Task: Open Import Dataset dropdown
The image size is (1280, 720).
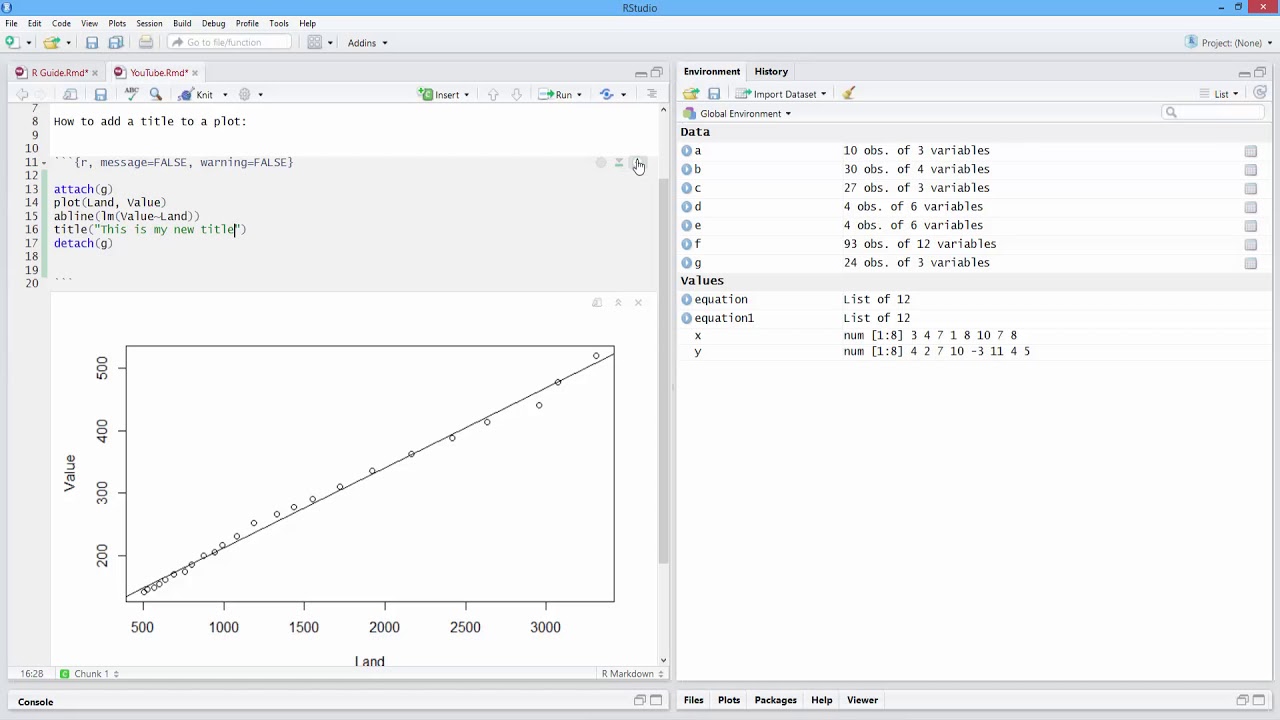Action: [782, 94]
